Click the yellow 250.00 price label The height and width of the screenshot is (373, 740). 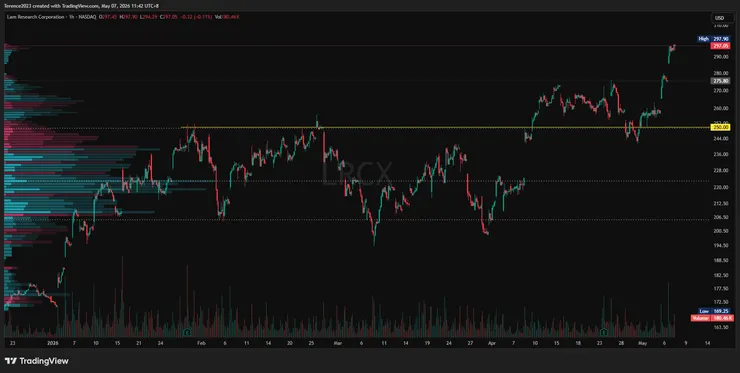click(720, 127)
